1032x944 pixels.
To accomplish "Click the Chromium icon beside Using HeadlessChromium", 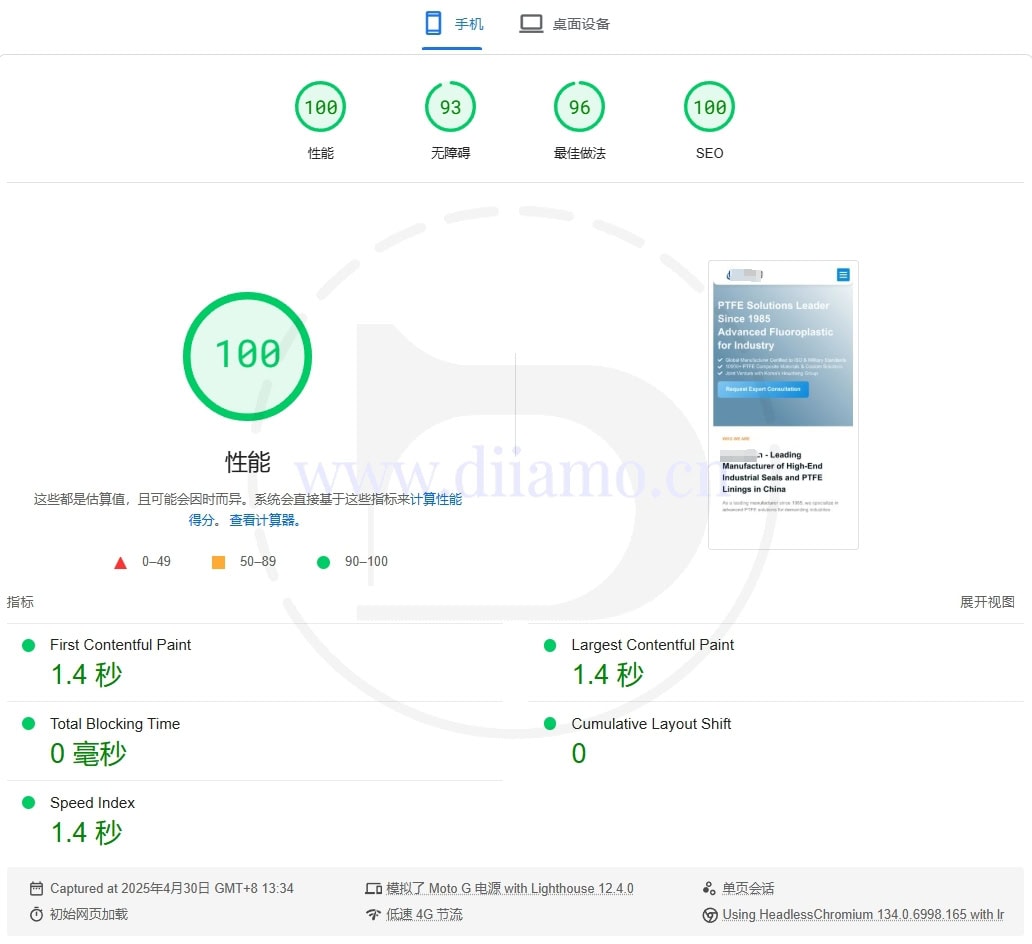I will [x=709, y=914].
